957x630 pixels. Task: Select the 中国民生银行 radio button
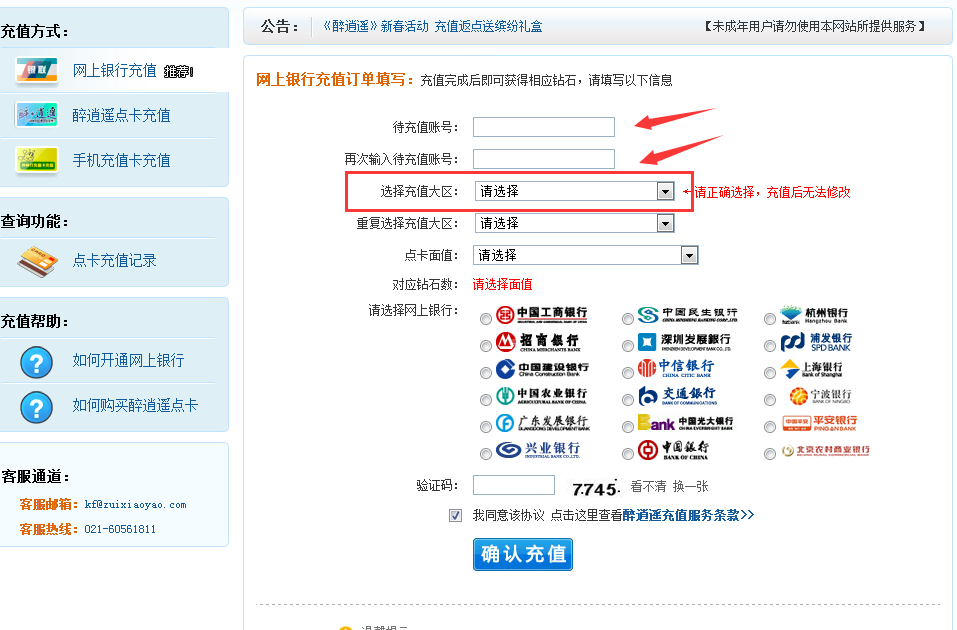point(627,319)
